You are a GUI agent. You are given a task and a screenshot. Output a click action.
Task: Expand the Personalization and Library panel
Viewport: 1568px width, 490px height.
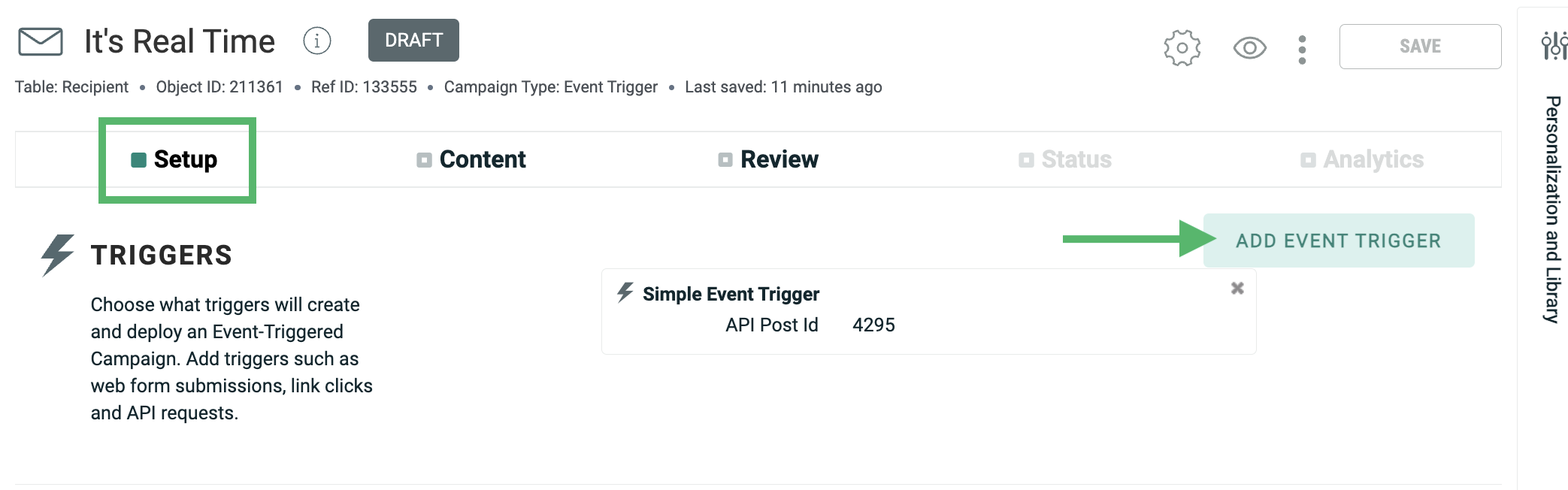(1551, 209)
